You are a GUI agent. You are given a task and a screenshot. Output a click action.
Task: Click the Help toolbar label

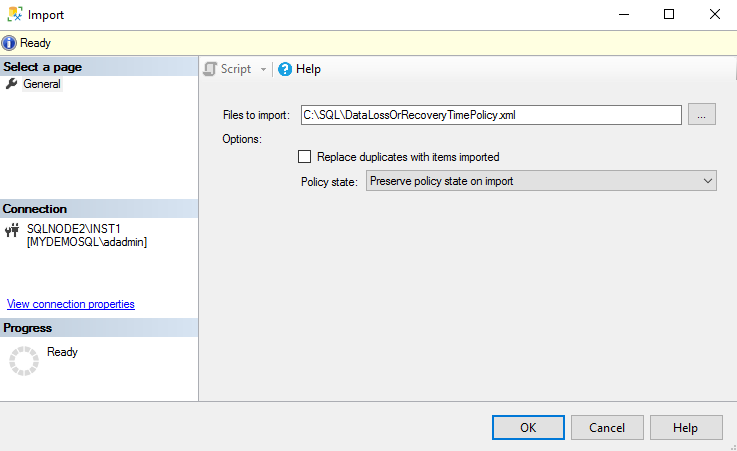(x=308, y=69)
